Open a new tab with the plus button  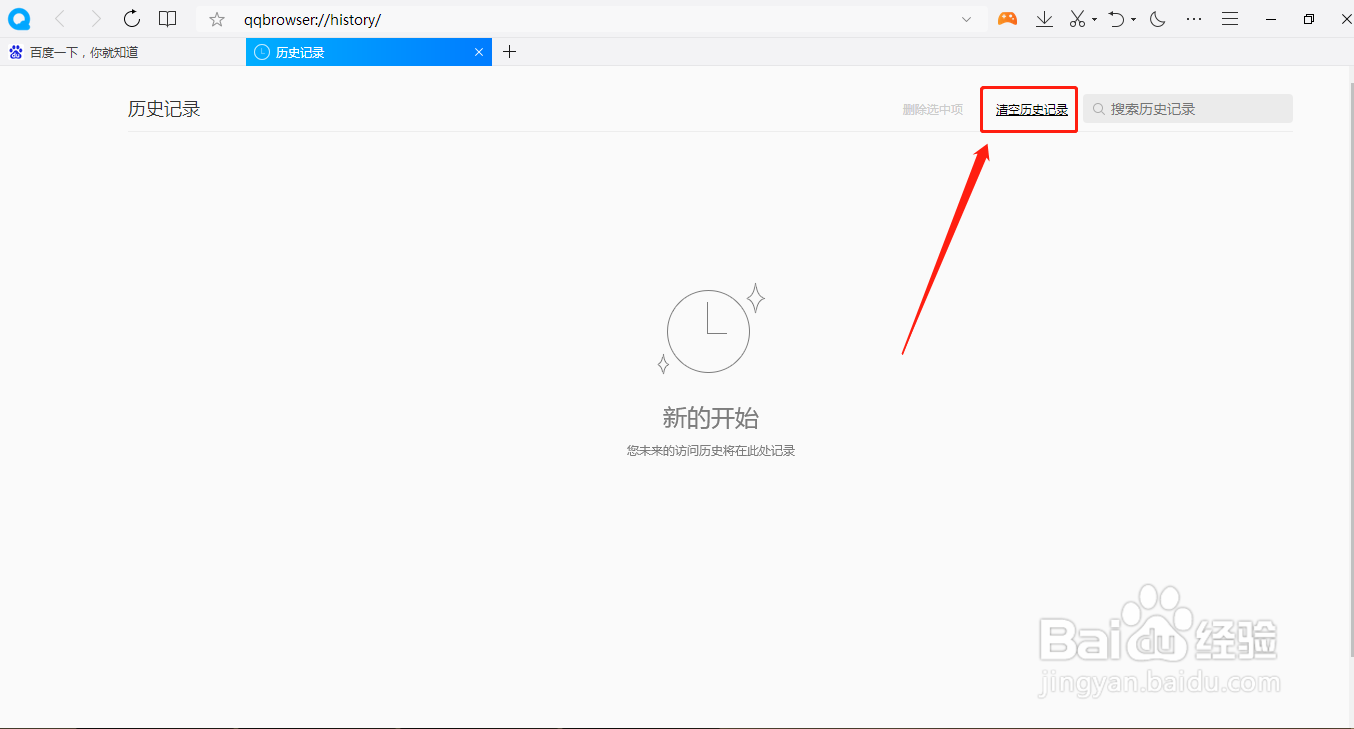coord(509,52)
